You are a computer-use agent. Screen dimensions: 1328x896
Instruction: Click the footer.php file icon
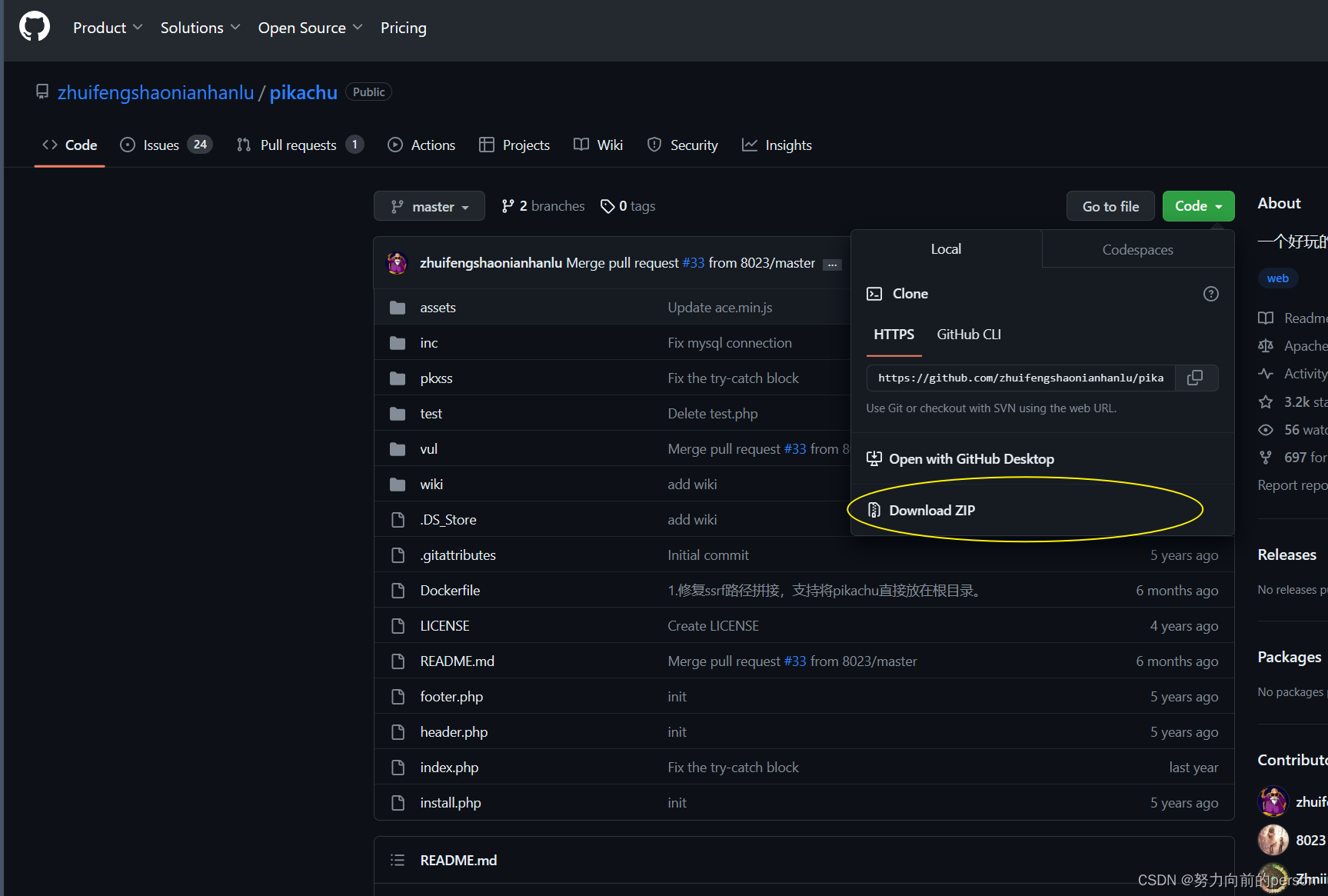pyautogui.click(x=398, y=697)
